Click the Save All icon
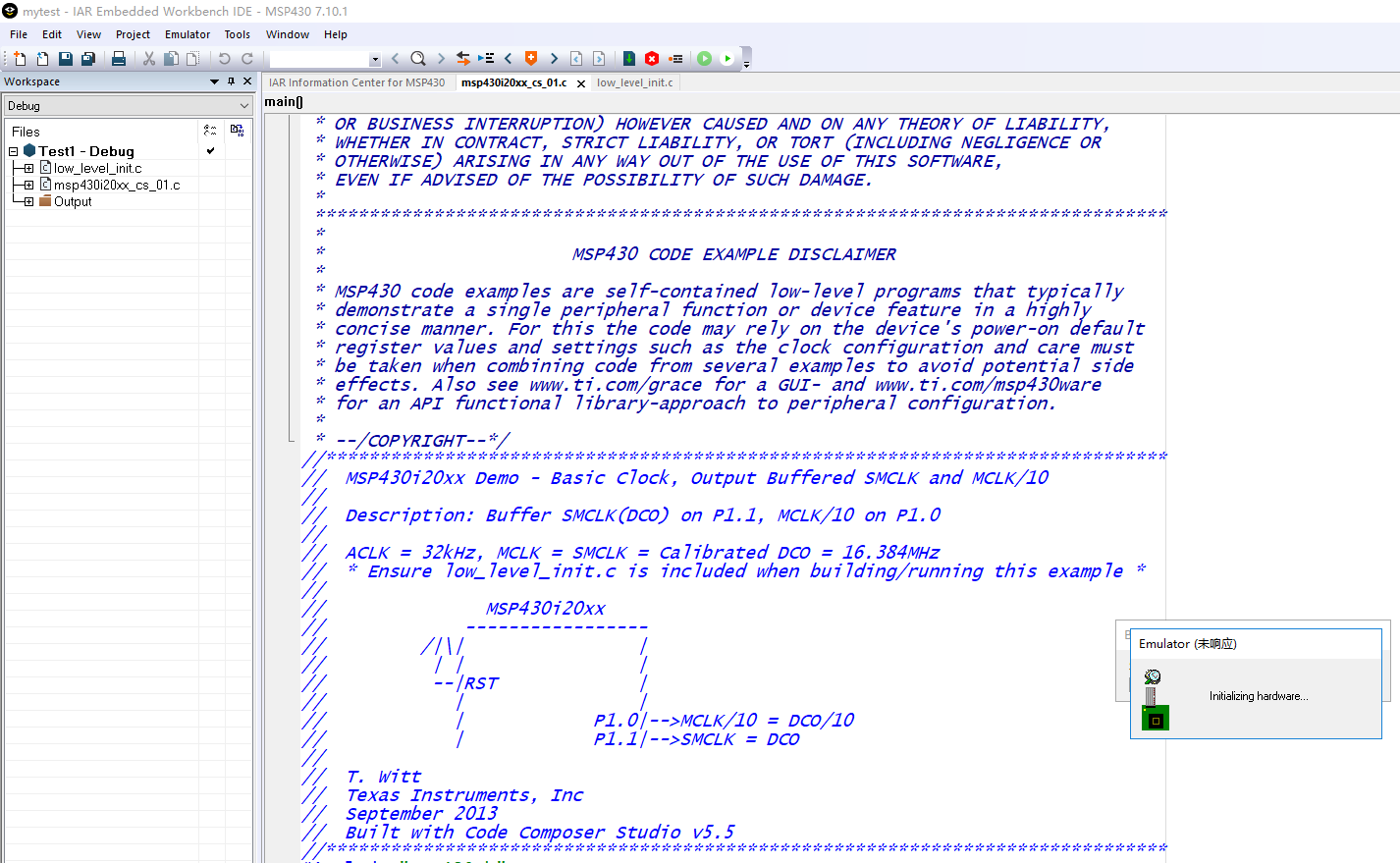The image size is (1400, 863). [x=87, y=59]
